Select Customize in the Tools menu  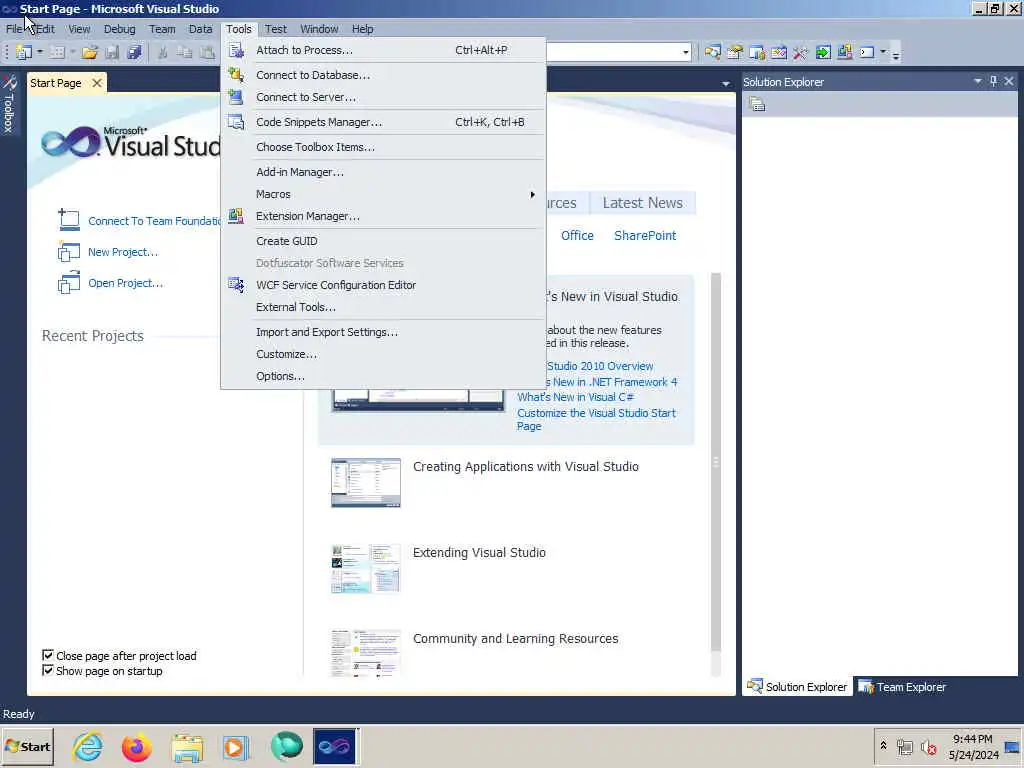click(x=383, y=354)
